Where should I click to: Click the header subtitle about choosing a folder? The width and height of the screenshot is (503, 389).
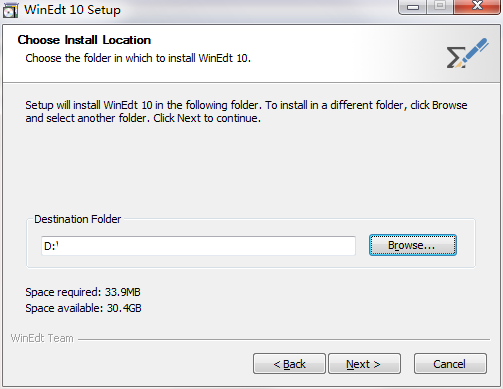138,58
